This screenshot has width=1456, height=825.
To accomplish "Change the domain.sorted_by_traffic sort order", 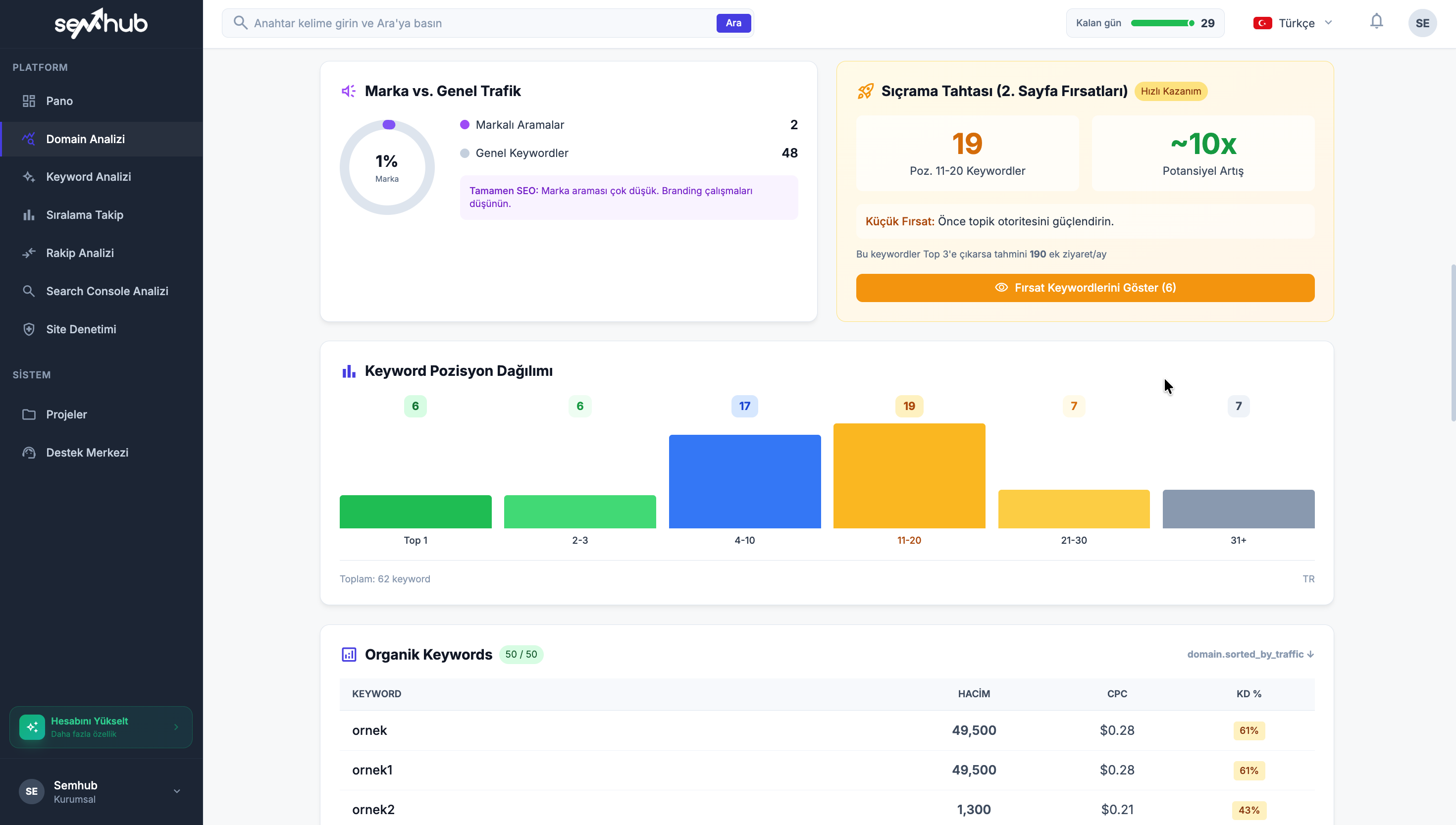I will click(1250, 654).
